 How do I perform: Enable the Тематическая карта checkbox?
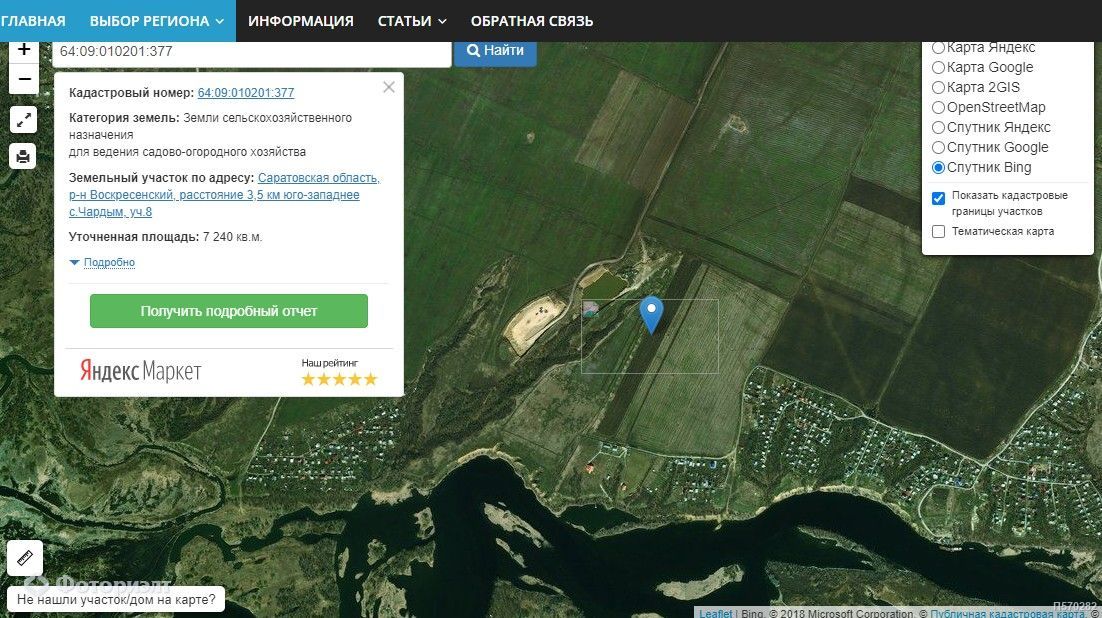[x=938, y=232]
